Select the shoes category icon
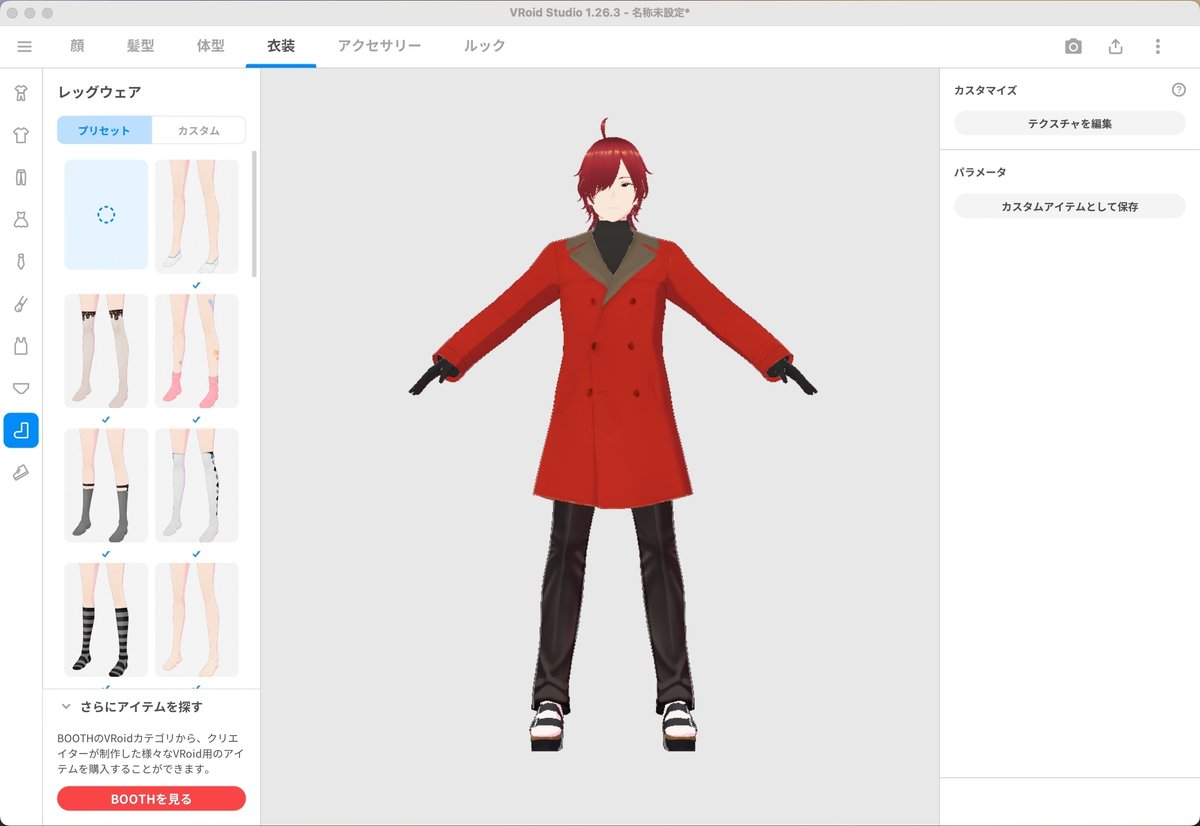This screenshot has width=1200, height=826. point(21,472)
